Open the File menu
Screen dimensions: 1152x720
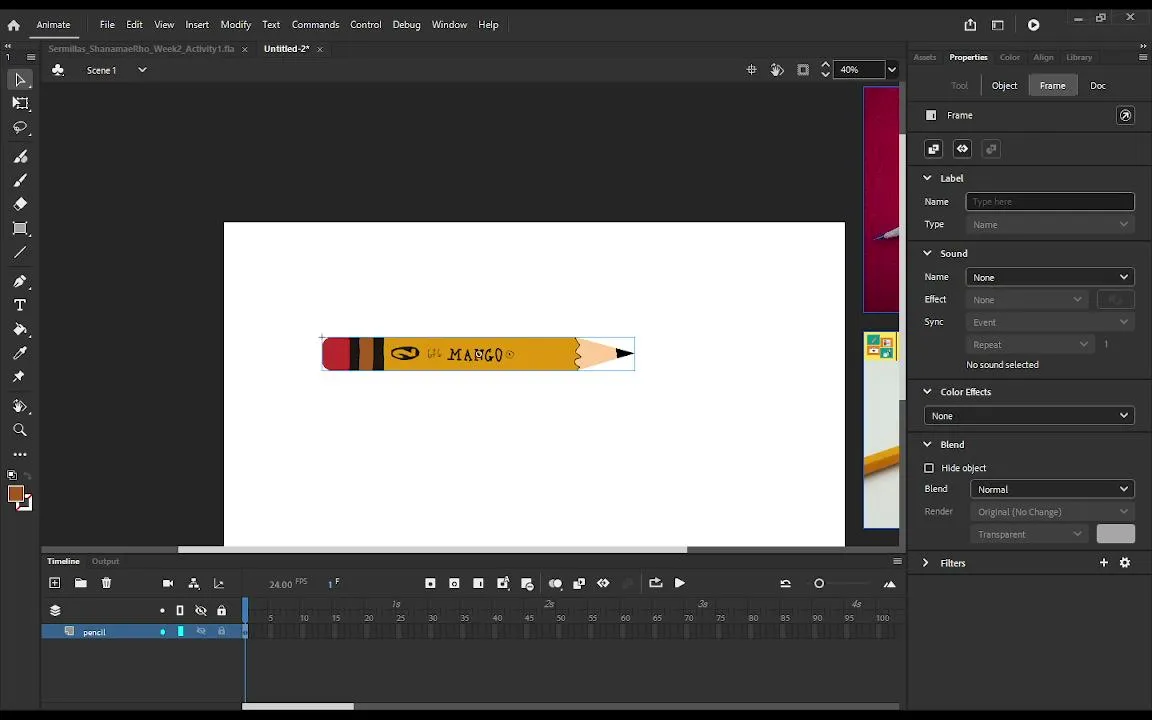(x=107, y=25)
